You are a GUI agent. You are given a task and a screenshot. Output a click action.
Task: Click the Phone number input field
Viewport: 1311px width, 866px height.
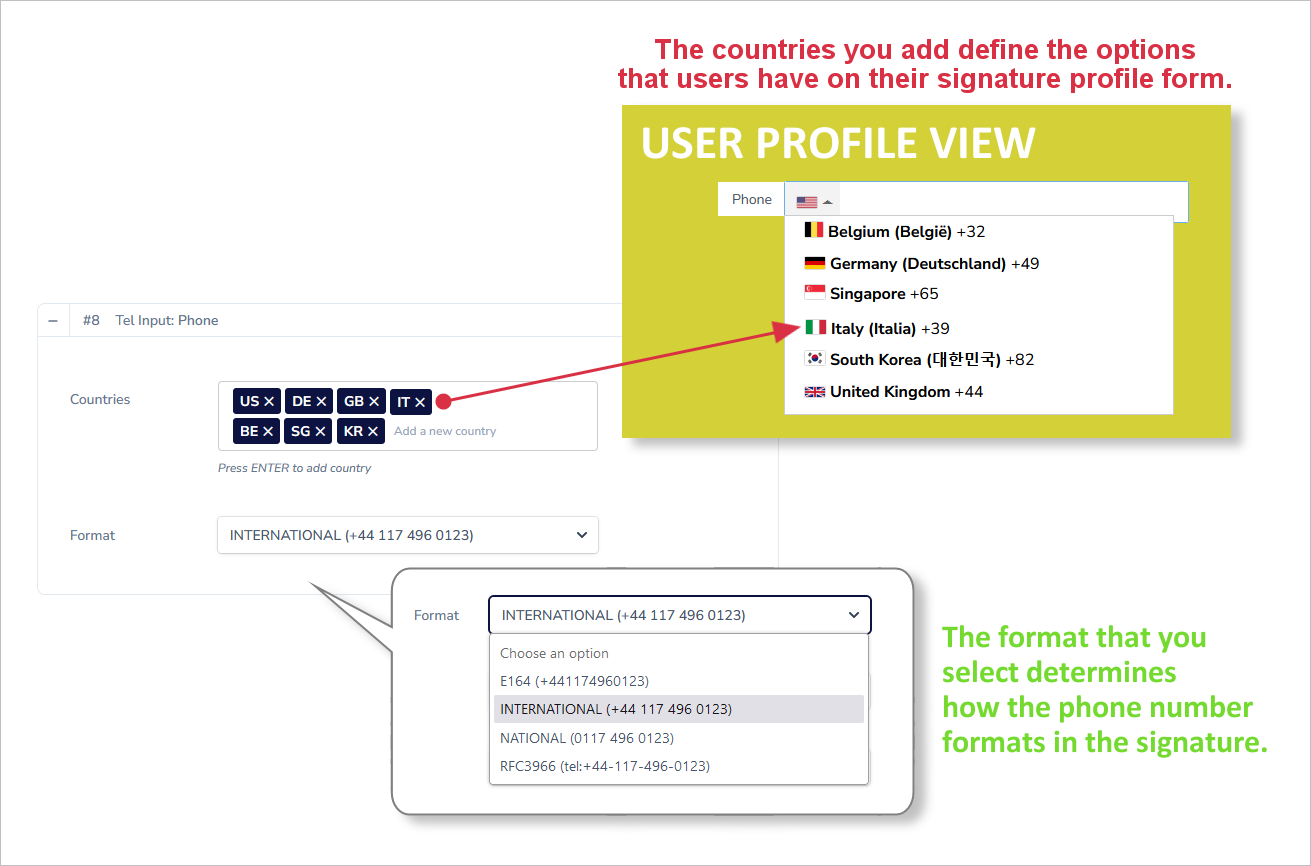(x=1010, y=202)
